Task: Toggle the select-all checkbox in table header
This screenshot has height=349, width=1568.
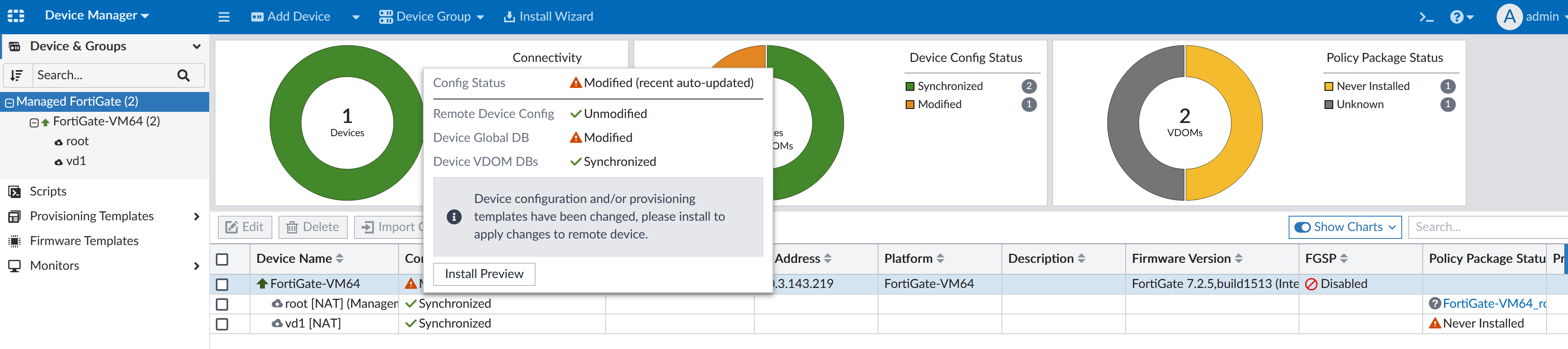Action: tap(222, 259)
